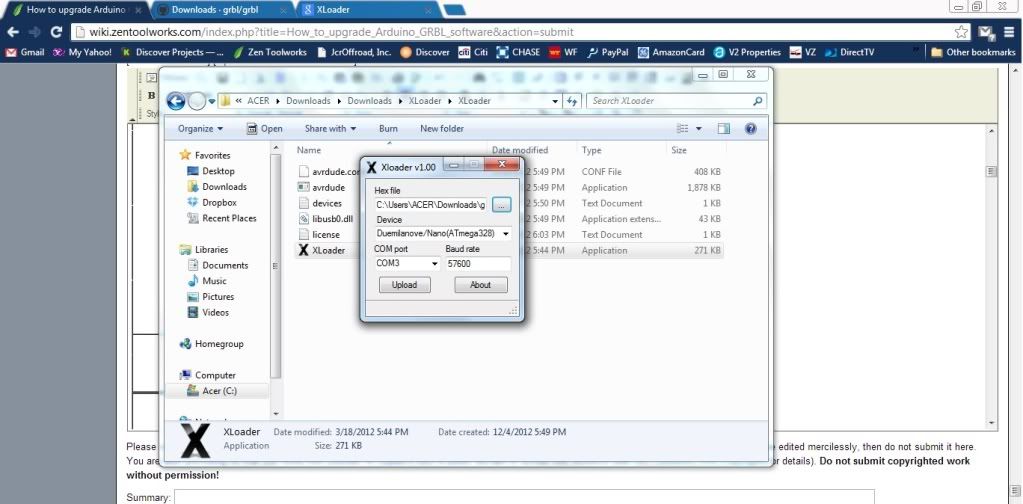Screen dimensions: 1023x504
Task: Open Downloads in the navigation pane
Action: [x=224, y=186]
